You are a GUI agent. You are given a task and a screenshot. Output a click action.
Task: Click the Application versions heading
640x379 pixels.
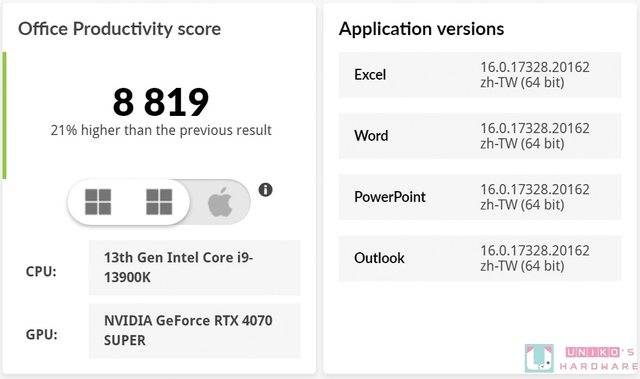(421, 29)
